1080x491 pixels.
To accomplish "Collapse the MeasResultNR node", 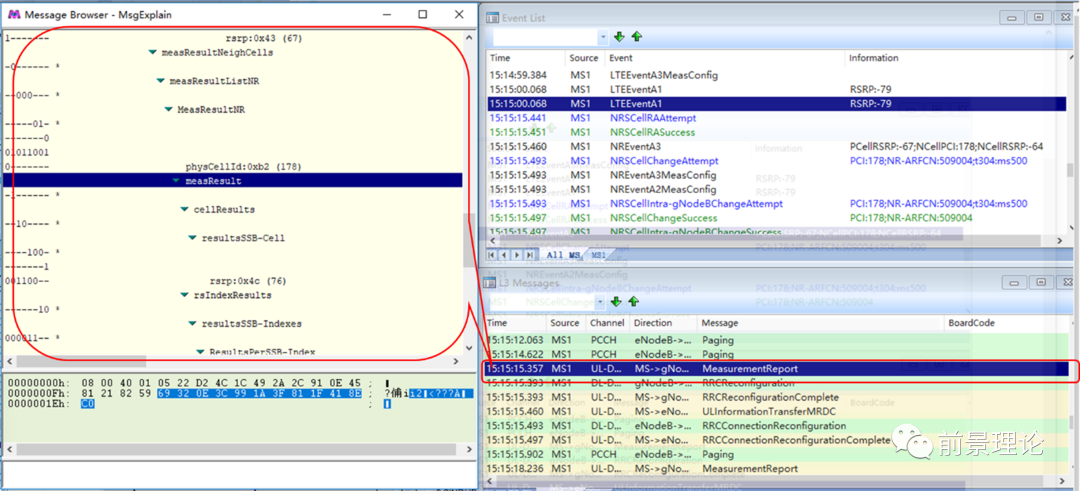I will coord(169,110).
